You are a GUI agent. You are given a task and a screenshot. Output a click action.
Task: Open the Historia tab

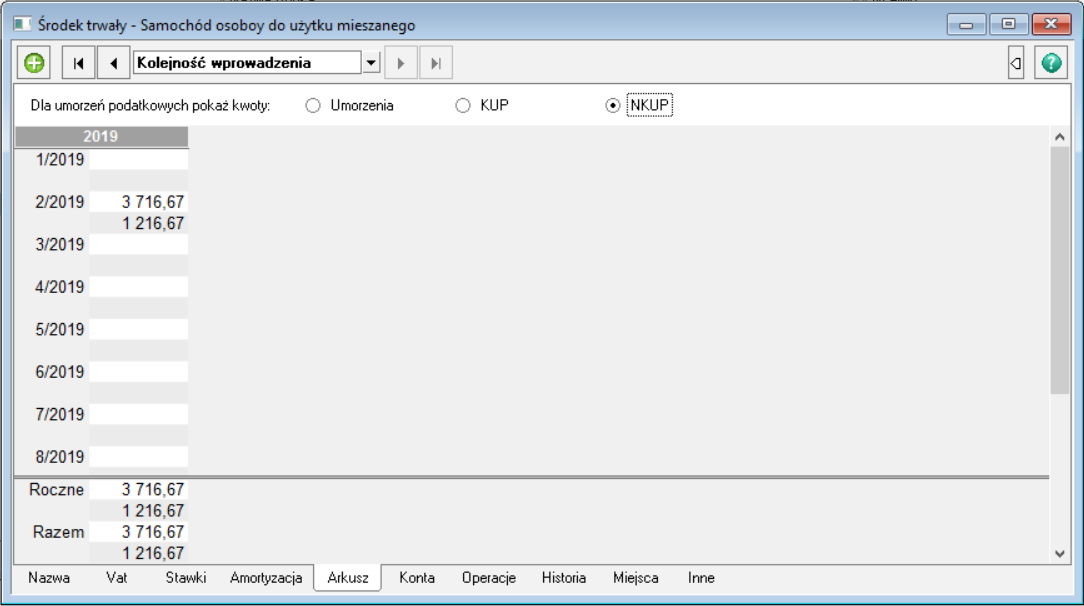click(x=564, y=578)
